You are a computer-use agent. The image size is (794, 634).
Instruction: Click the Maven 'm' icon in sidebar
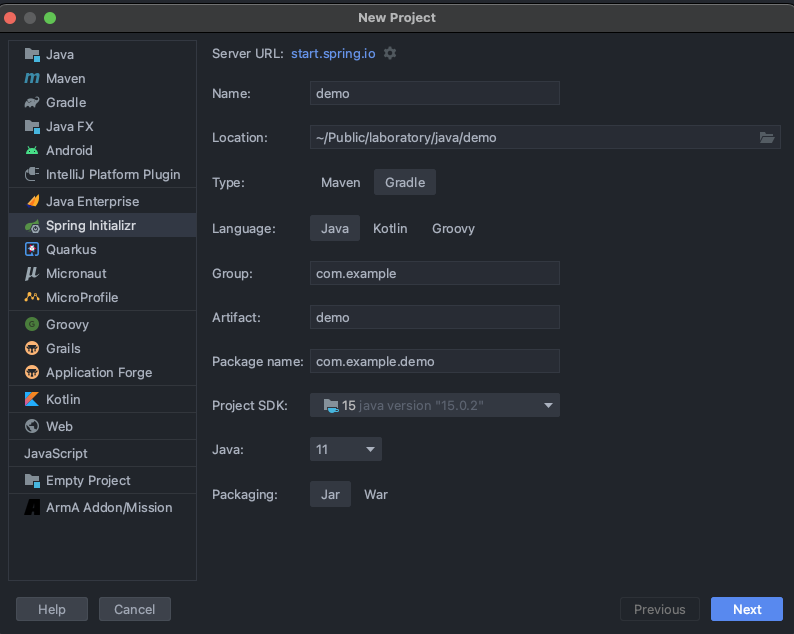click(x=32, y=78)
